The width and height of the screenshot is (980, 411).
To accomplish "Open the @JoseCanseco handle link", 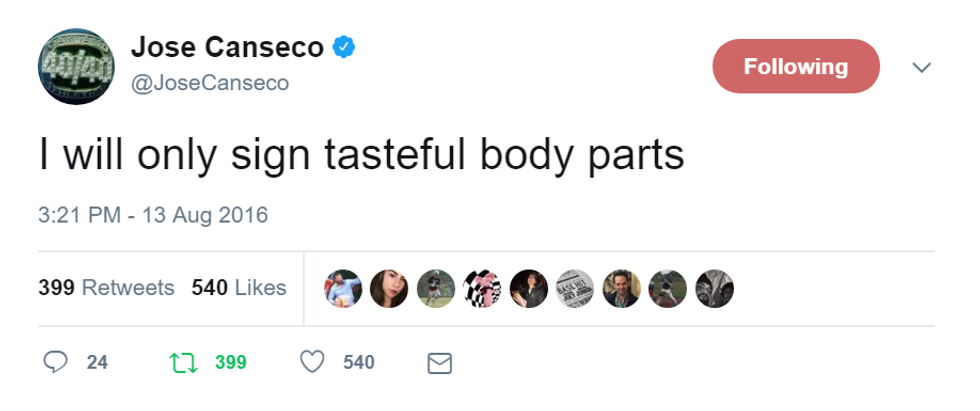I will [210, 84].
